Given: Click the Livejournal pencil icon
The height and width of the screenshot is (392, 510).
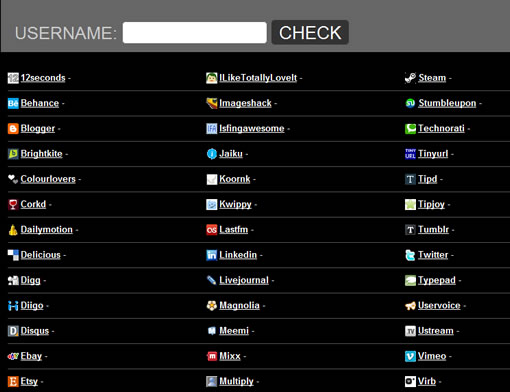Looking at the screenshot, I should click(x=212, y=280).
